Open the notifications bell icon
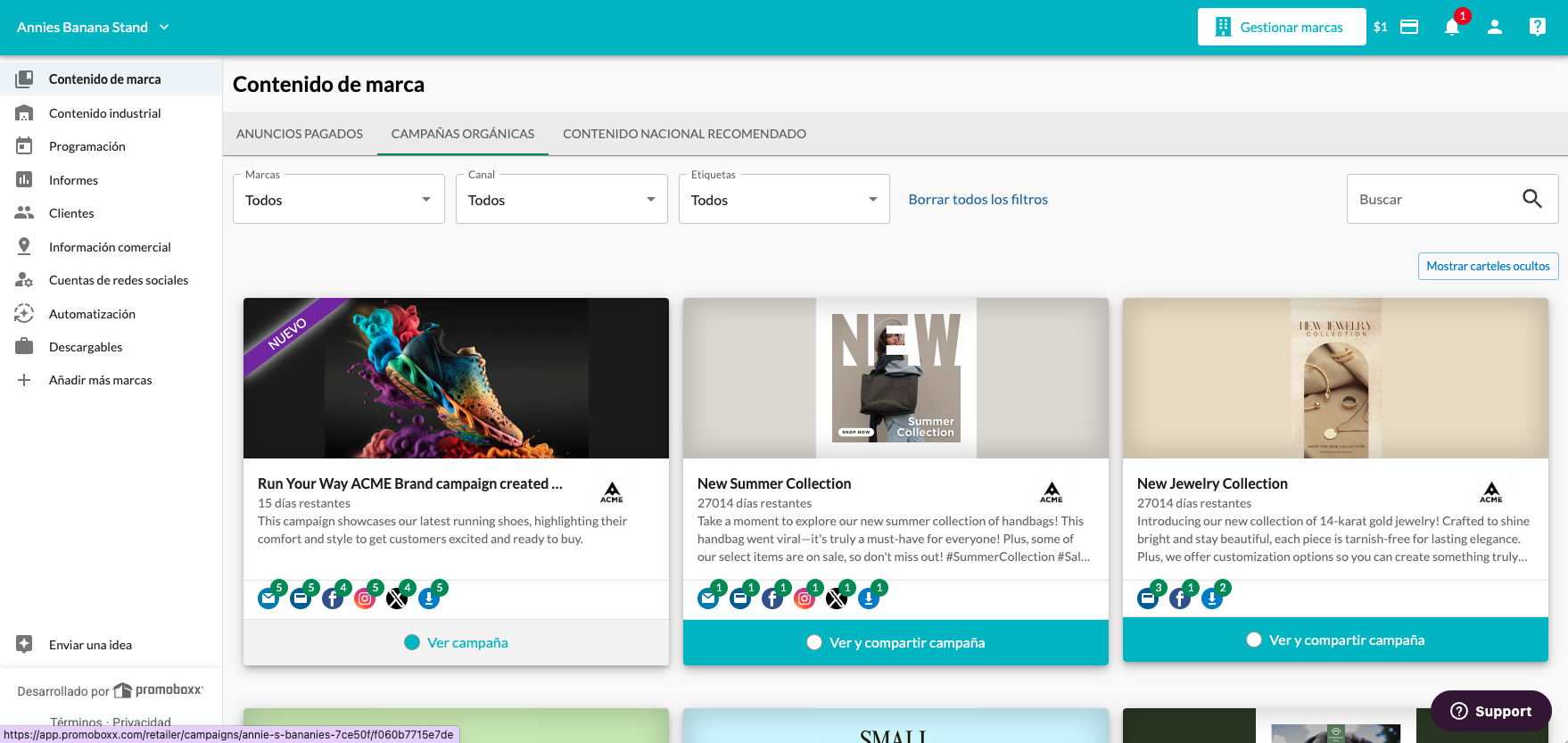 click(1452, 27)
